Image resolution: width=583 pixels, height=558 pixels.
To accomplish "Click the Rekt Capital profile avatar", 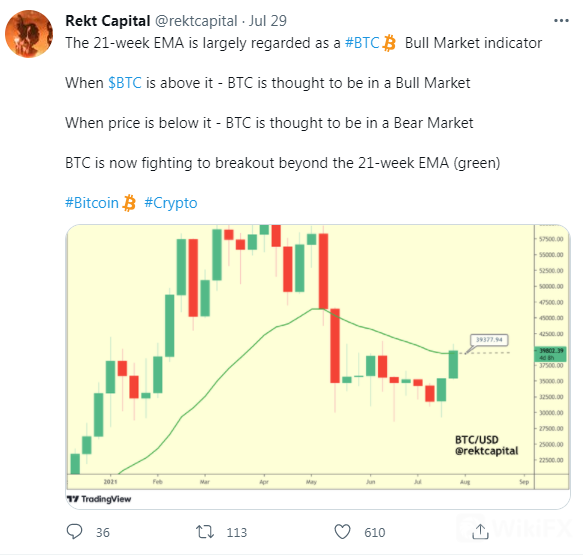I will (x=29, y=34).
